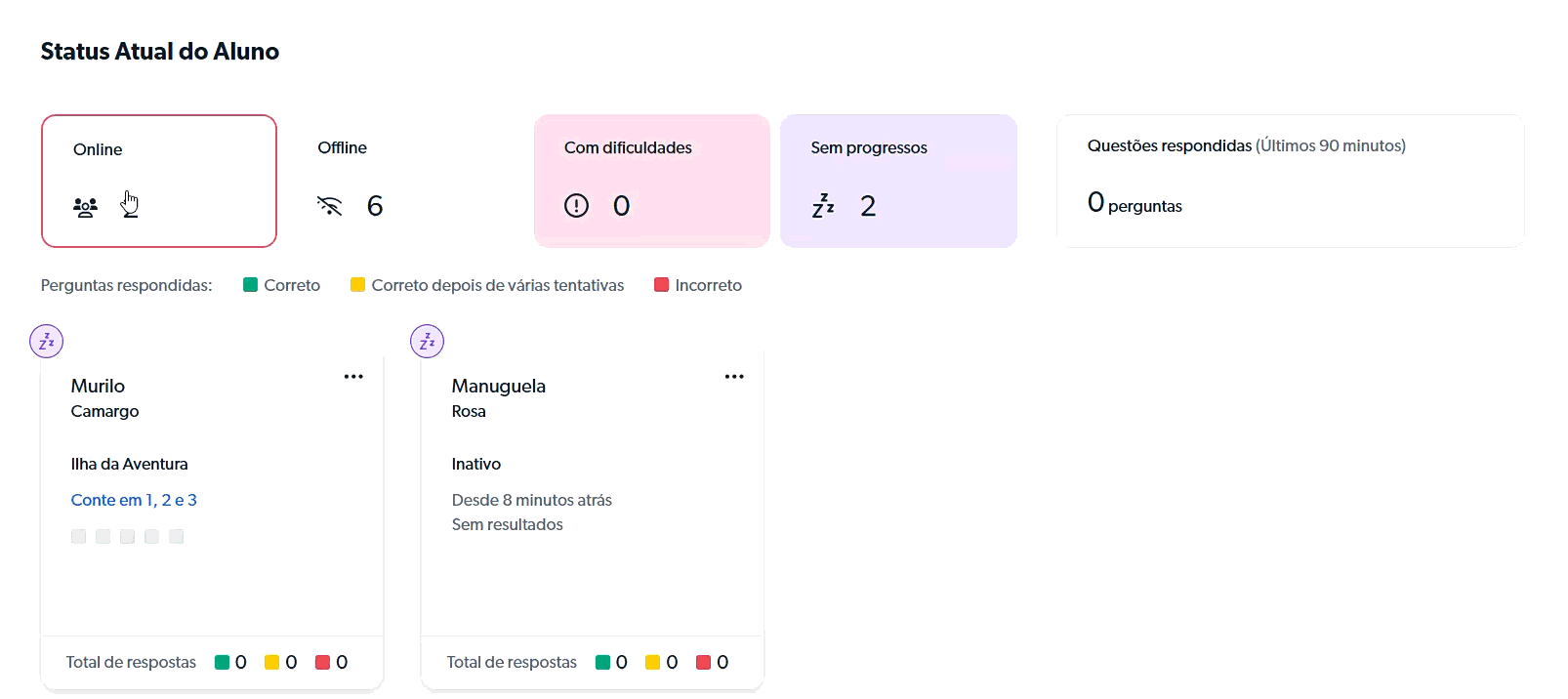
Task: Click first progress square on Murilo's card
Action: 78,536
